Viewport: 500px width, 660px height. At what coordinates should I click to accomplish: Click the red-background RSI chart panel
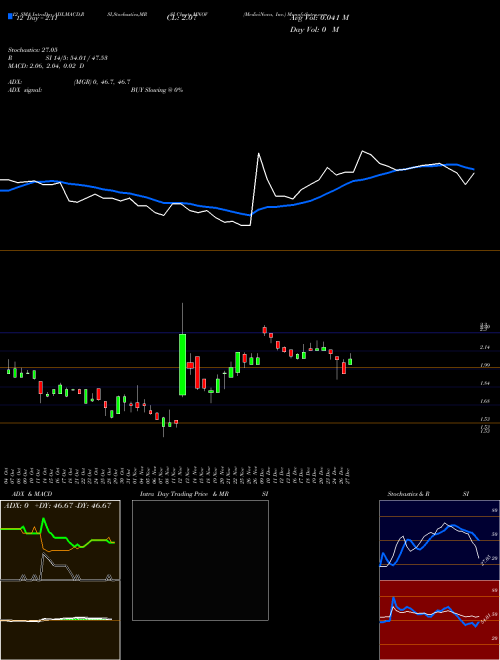pyautogui.click(x=439, y=620)
